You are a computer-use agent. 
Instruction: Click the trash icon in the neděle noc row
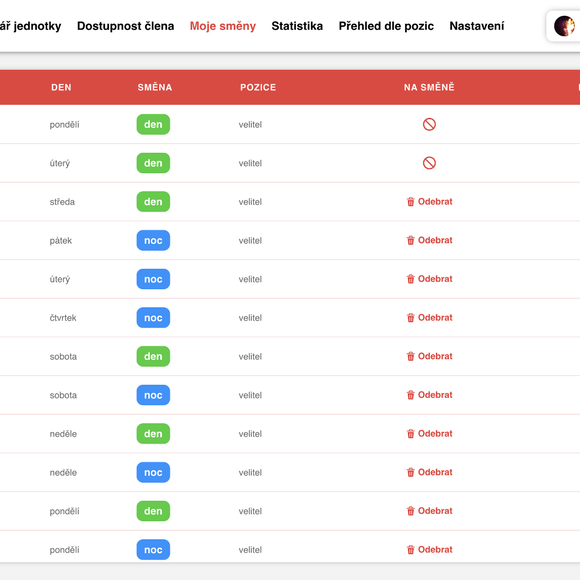(x=411, y=472)
